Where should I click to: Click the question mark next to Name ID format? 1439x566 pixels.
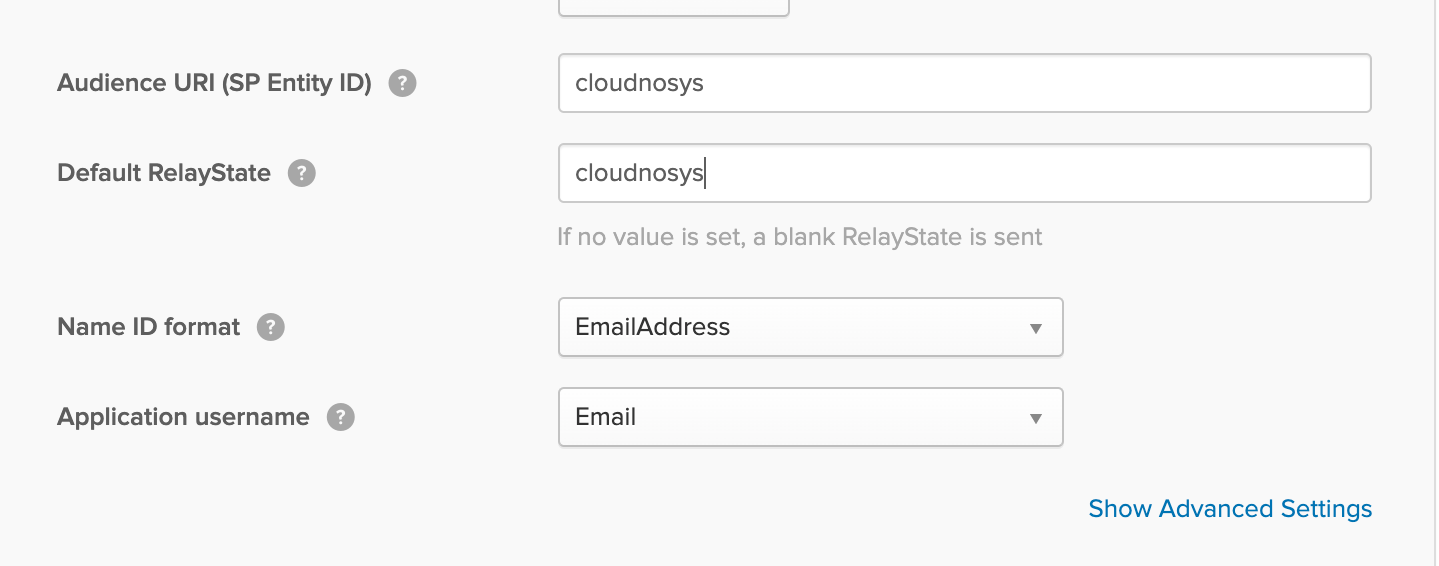point(271,327)
